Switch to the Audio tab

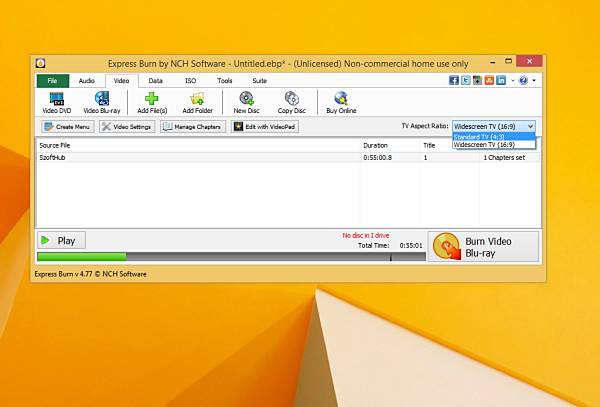point(86,81)
